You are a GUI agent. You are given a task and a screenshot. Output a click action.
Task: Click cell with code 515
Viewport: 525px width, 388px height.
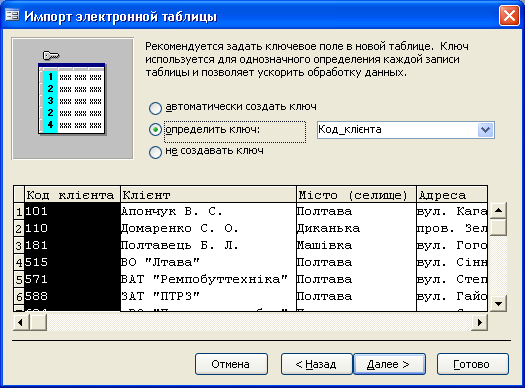(x=72, y=262)
